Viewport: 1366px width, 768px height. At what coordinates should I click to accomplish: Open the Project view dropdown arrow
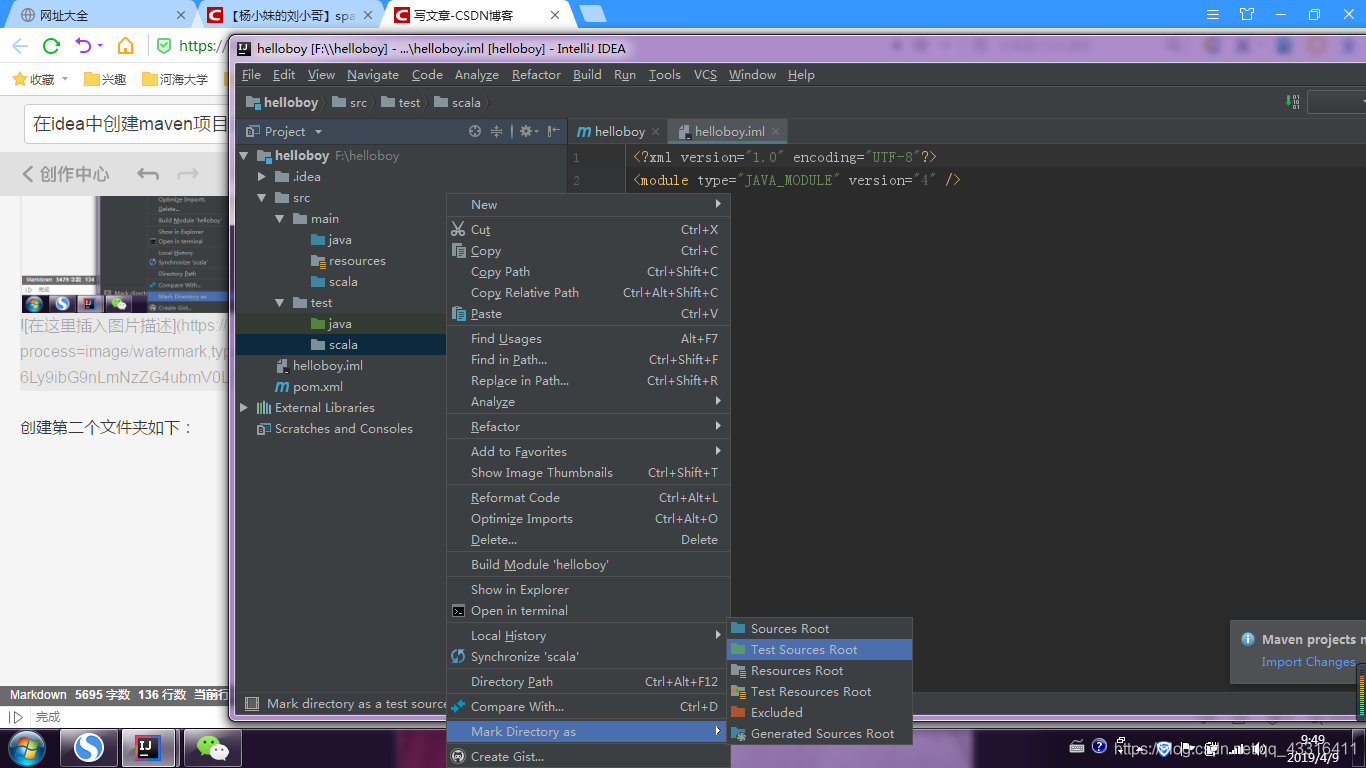(319, 132)
